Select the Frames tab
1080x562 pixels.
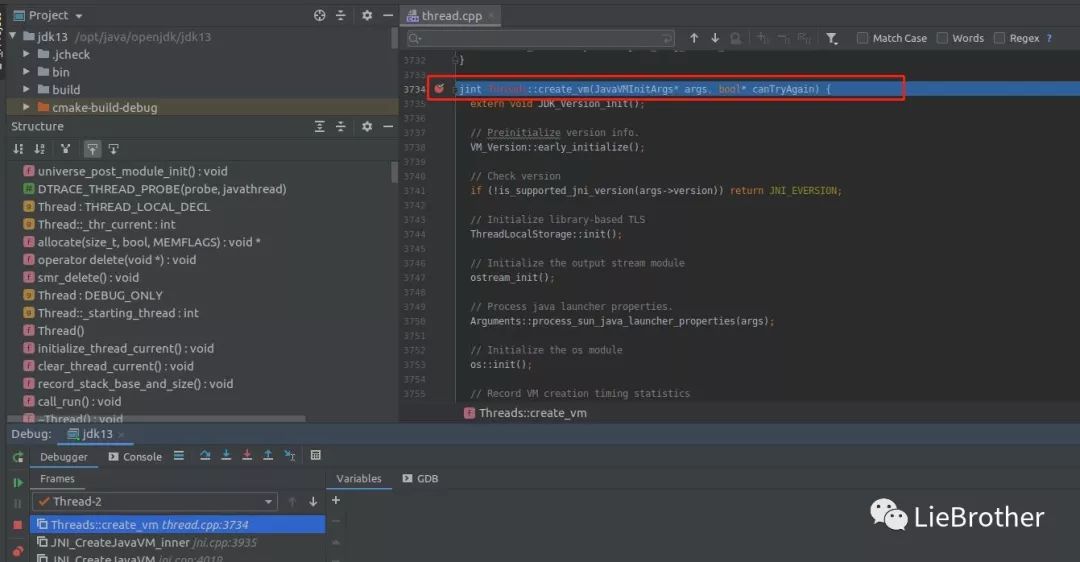pos(57,479)
